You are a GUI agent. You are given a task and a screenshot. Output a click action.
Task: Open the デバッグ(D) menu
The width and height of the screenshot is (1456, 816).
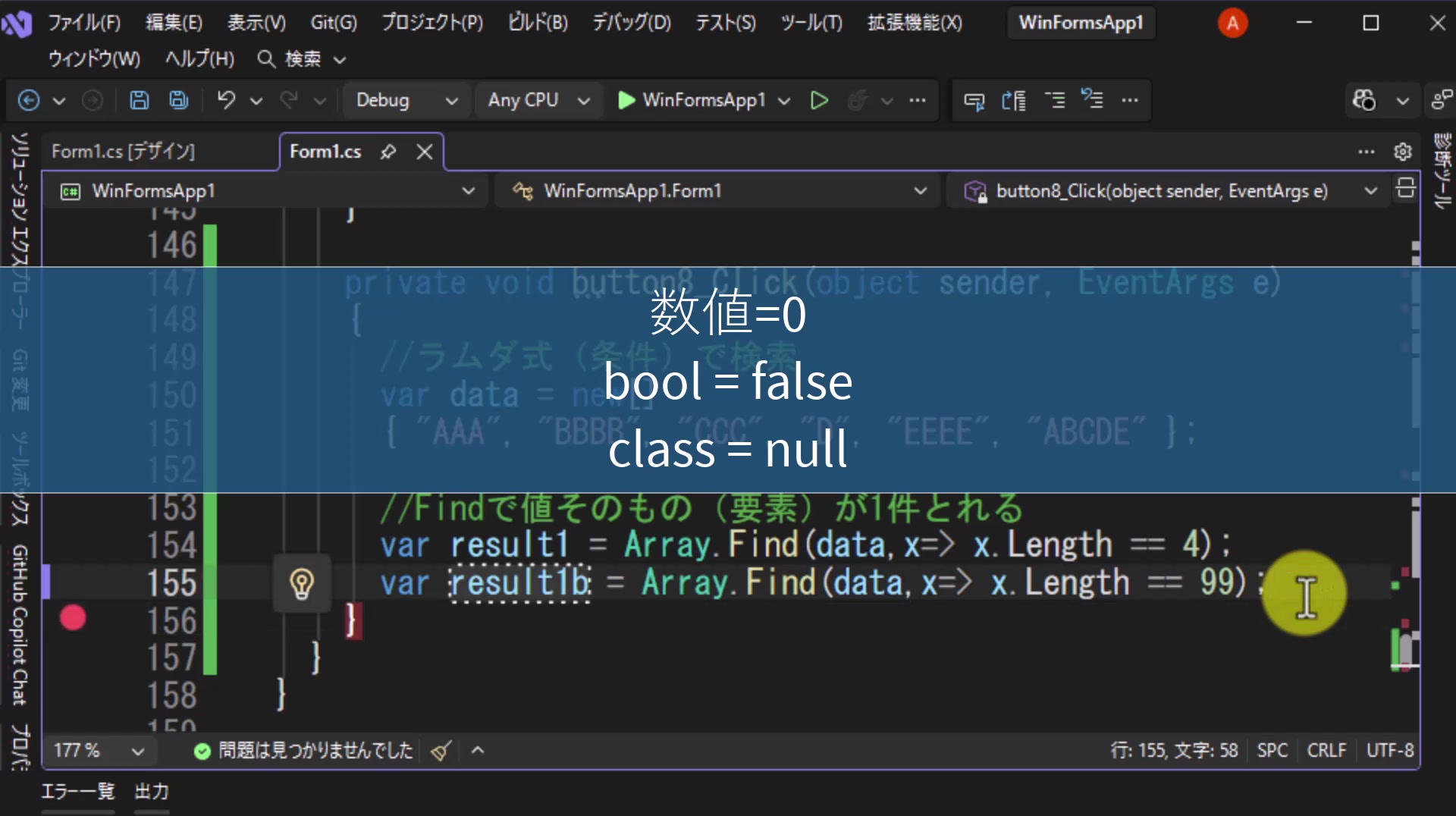pyautogui.click(x=632, y=23)
